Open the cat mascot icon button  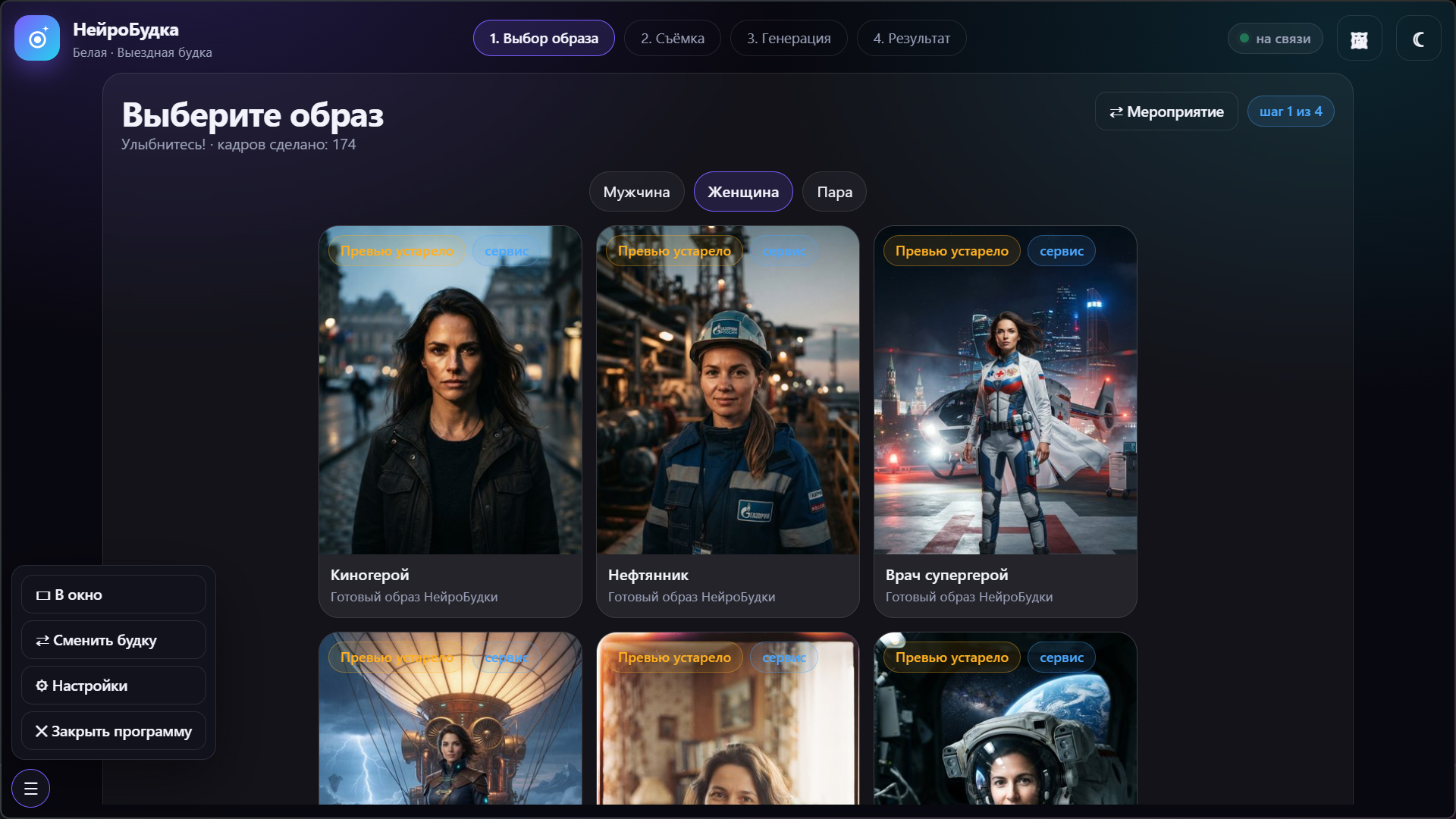(1359, 39)
